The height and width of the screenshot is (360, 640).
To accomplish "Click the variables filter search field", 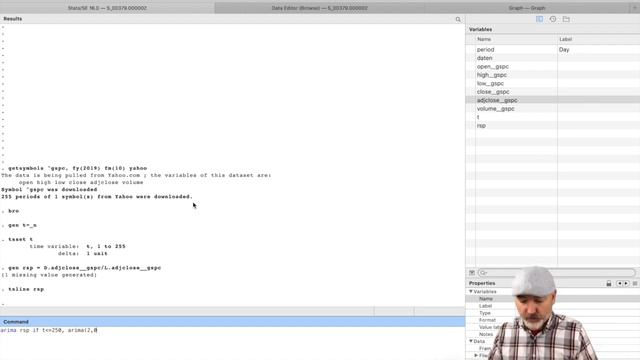I will point(557,273).
